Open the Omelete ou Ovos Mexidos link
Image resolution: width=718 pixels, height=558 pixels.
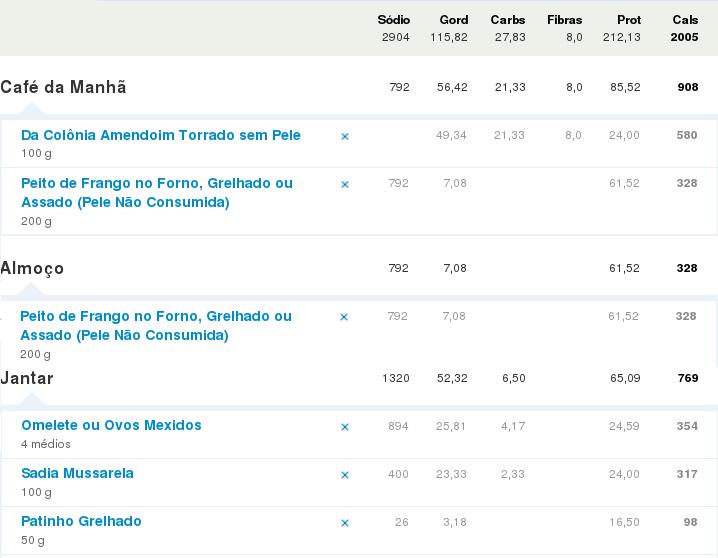pyautogui.click(x=111, y=425)
